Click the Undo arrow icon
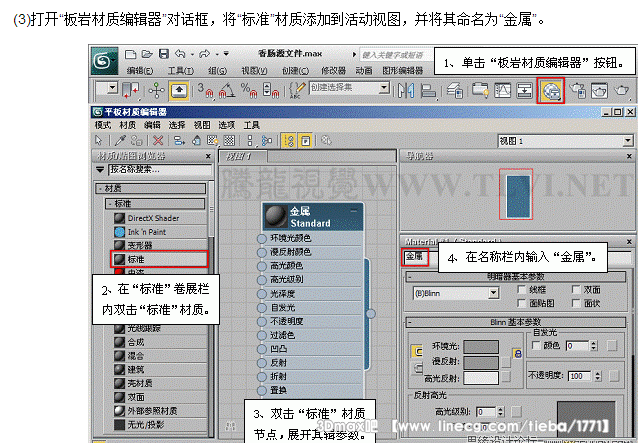The width and height of the screenshot is (638, 443). (180, 54)
